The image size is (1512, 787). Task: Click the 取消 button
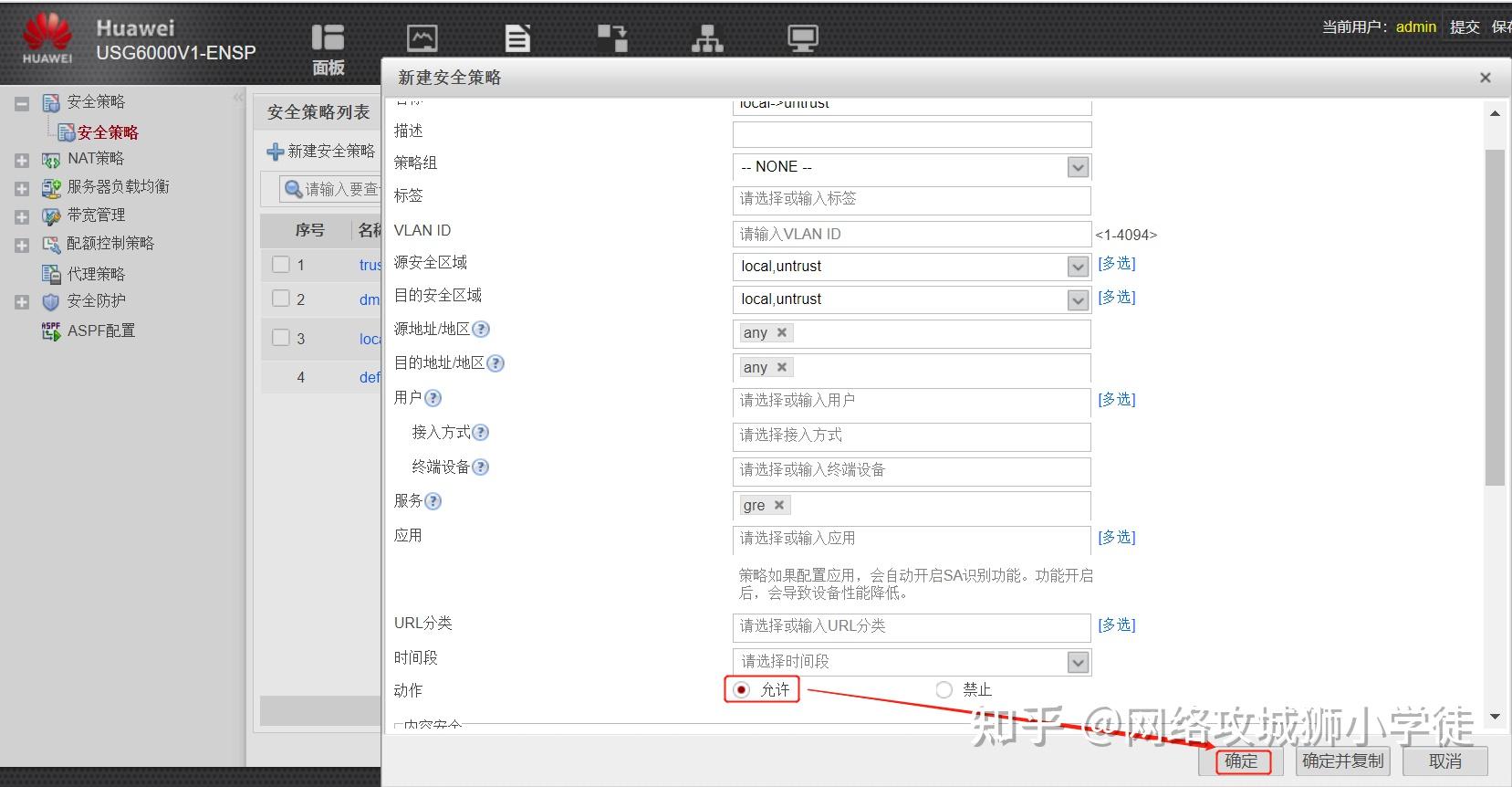1445,761
